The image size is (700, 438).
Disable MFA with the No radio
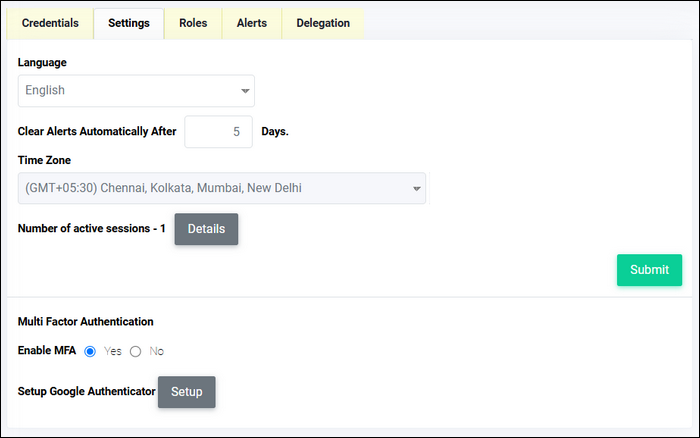pyautogui.click(x=135, y=351)
